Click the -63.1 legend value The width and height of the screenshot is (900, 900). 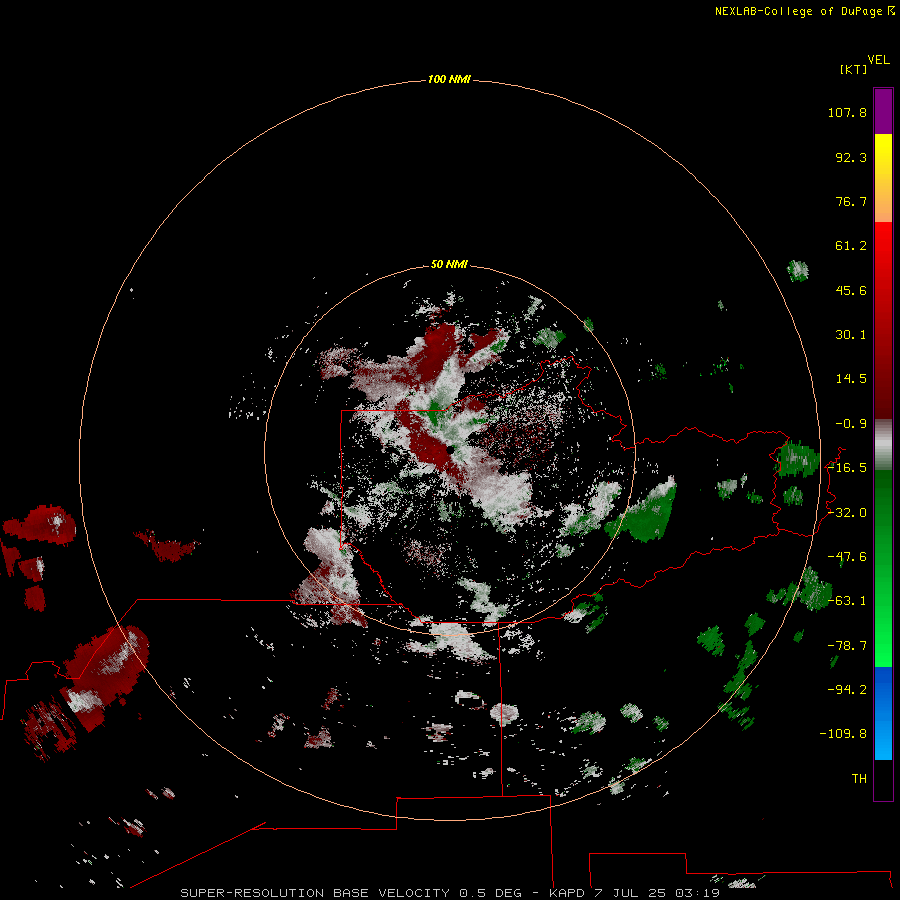click(x=847, y=601)
